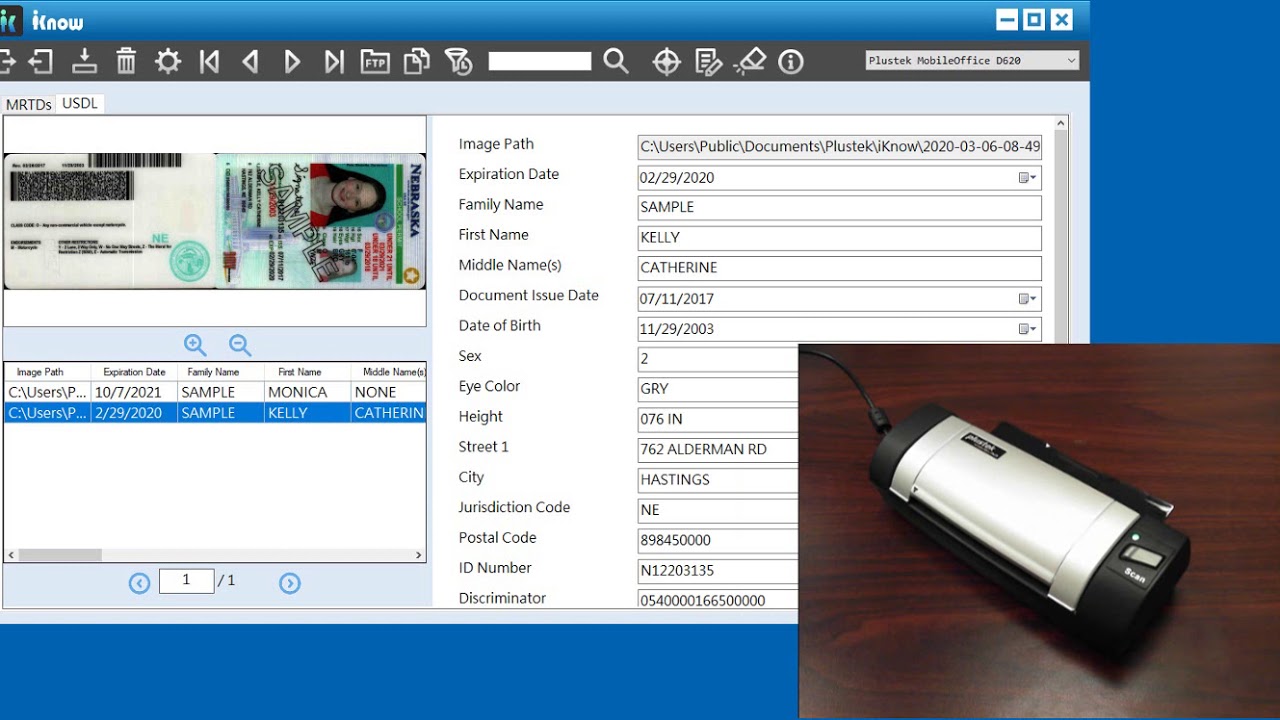The image size is (1280, 720).
Task: Go to previous page circle arrow
Action: pos(139,583)
